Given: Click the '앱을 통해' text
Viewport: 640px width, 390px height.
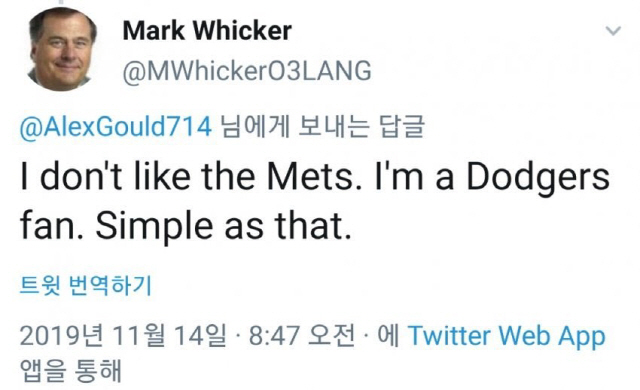Looking at the screenshot, I should (x=71, y=371).
